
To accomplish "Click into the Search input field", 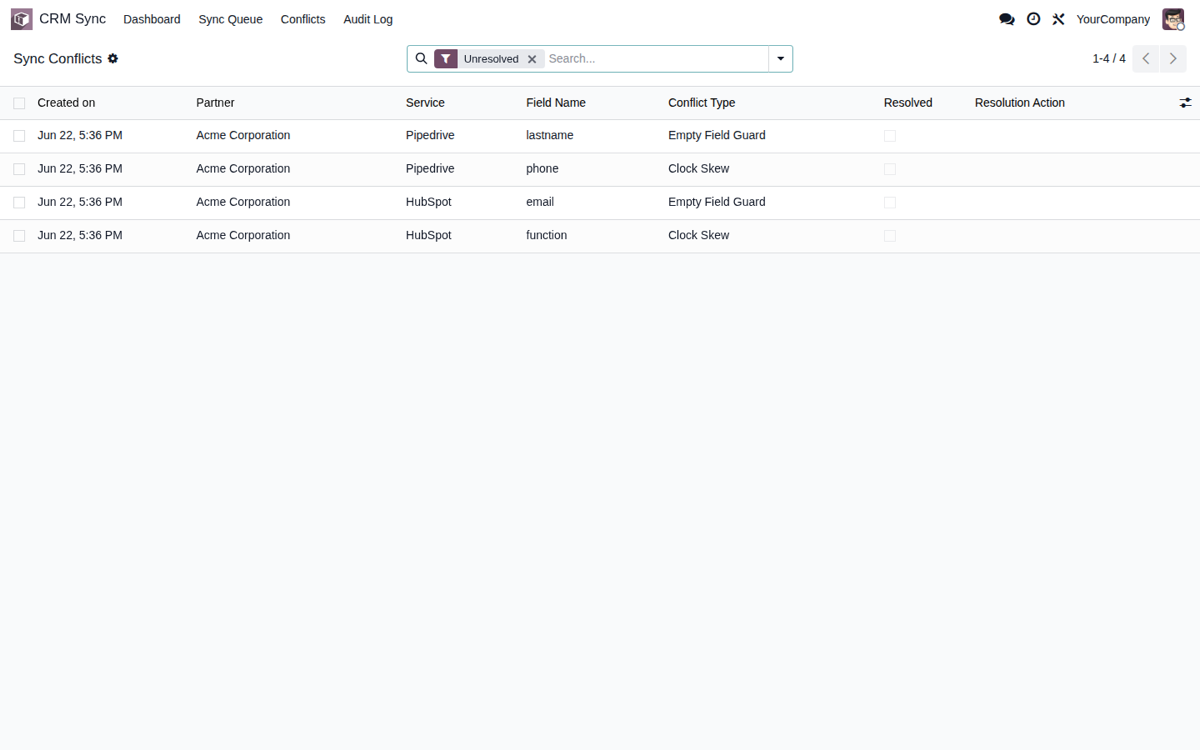I will point(655,59).
